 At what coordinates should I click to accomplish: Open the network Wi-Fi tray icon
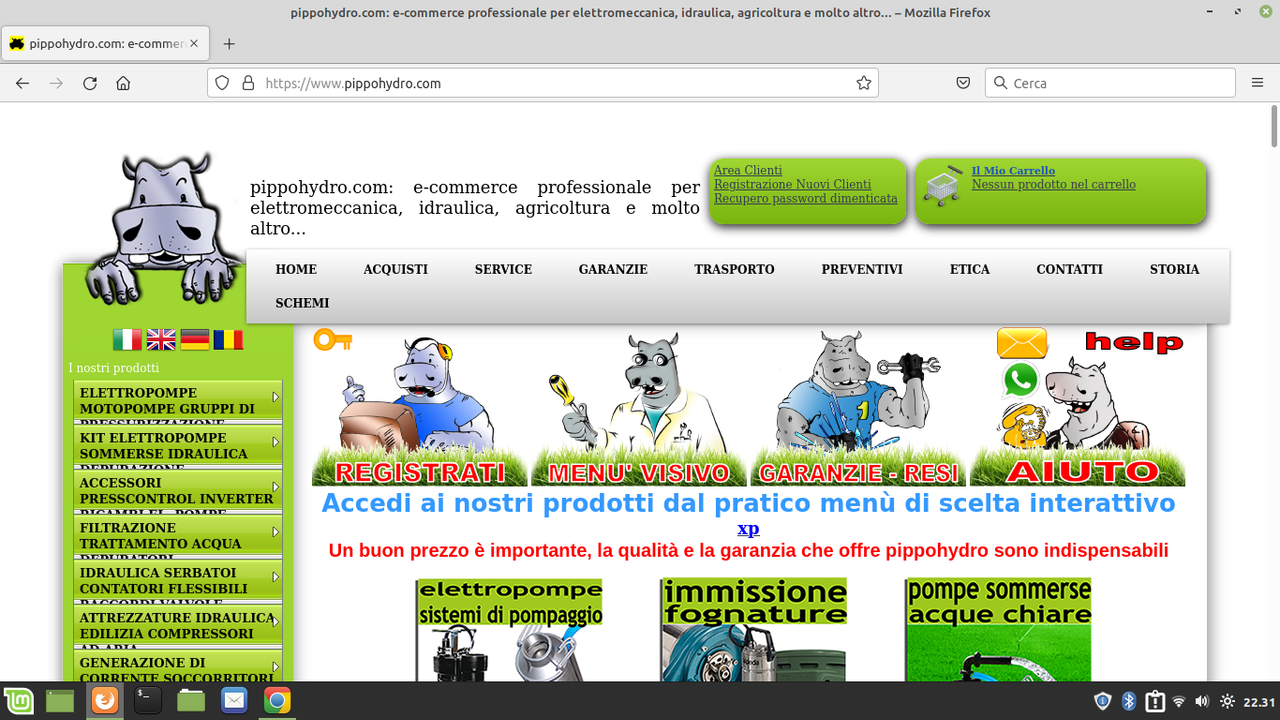point(1179,701)
